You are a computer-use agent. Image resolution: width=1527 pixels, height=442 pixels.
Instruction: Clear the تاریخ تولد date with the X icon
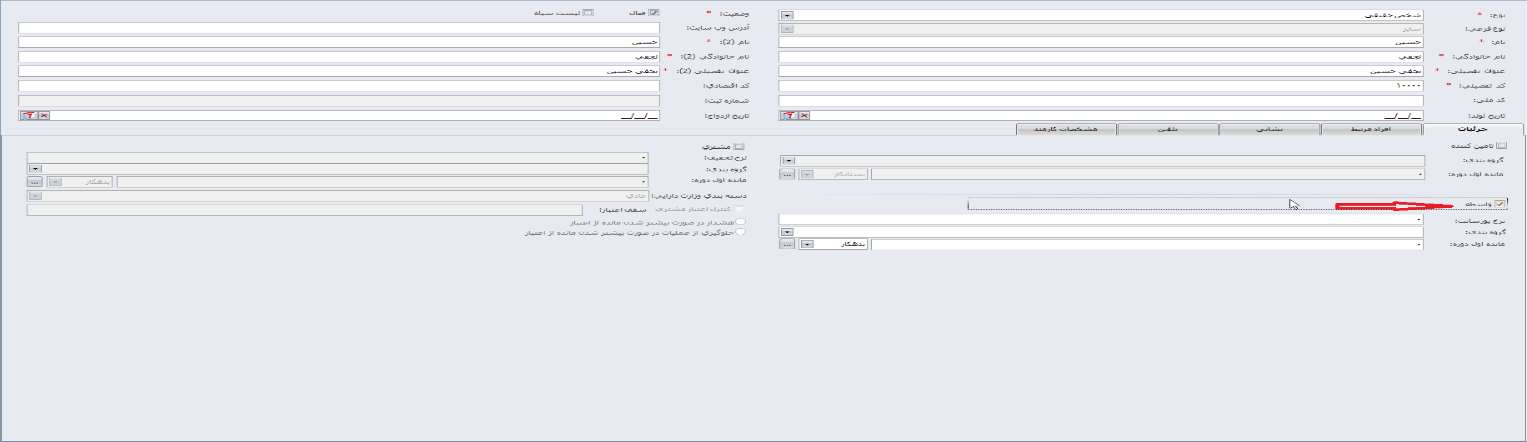click(x=803, y=116)
